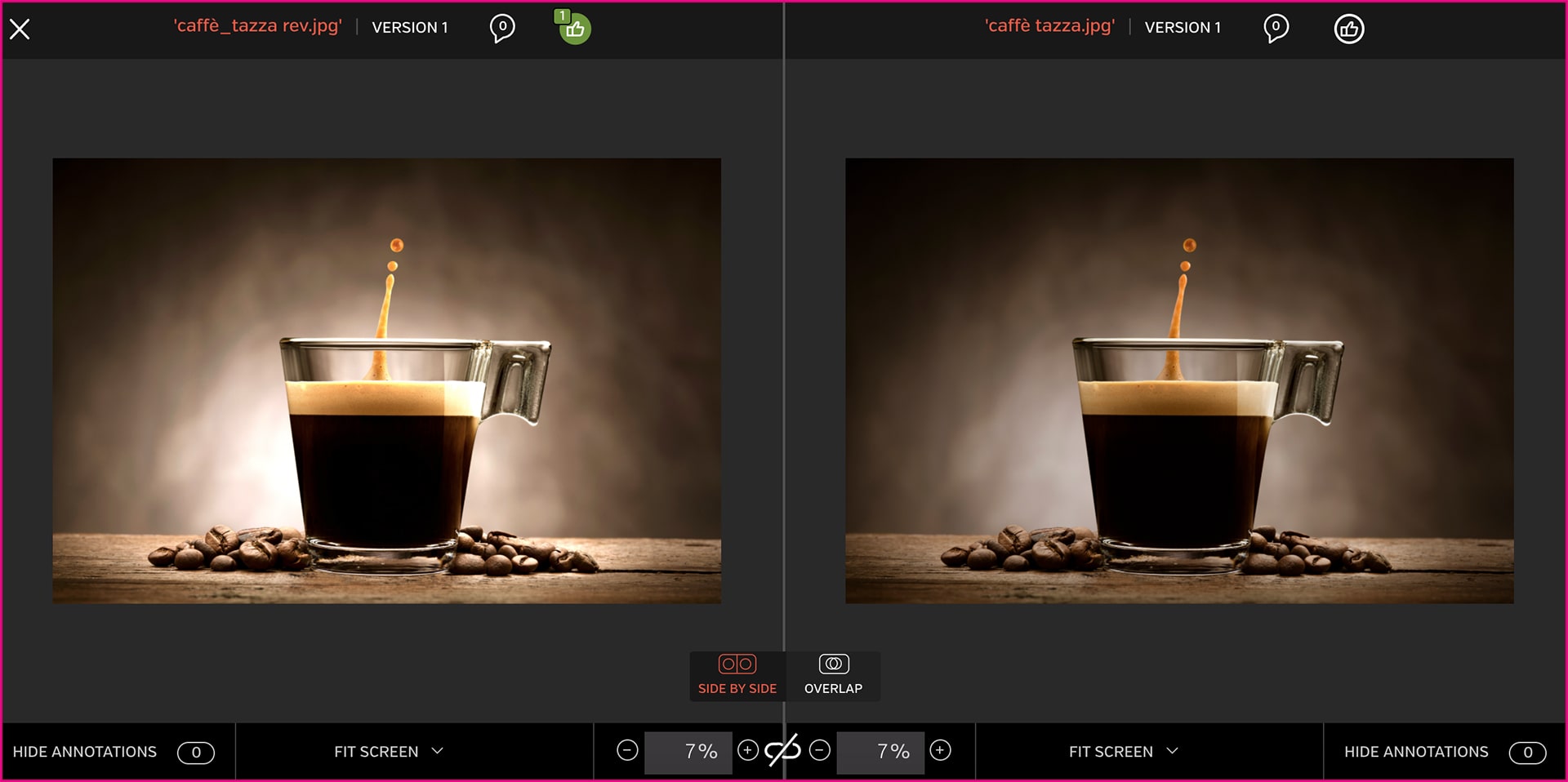The width and height of the screenshot is (1568, 782).
Task: Expand the right Fit Screen dropdown
Action: click(1123, 752)
